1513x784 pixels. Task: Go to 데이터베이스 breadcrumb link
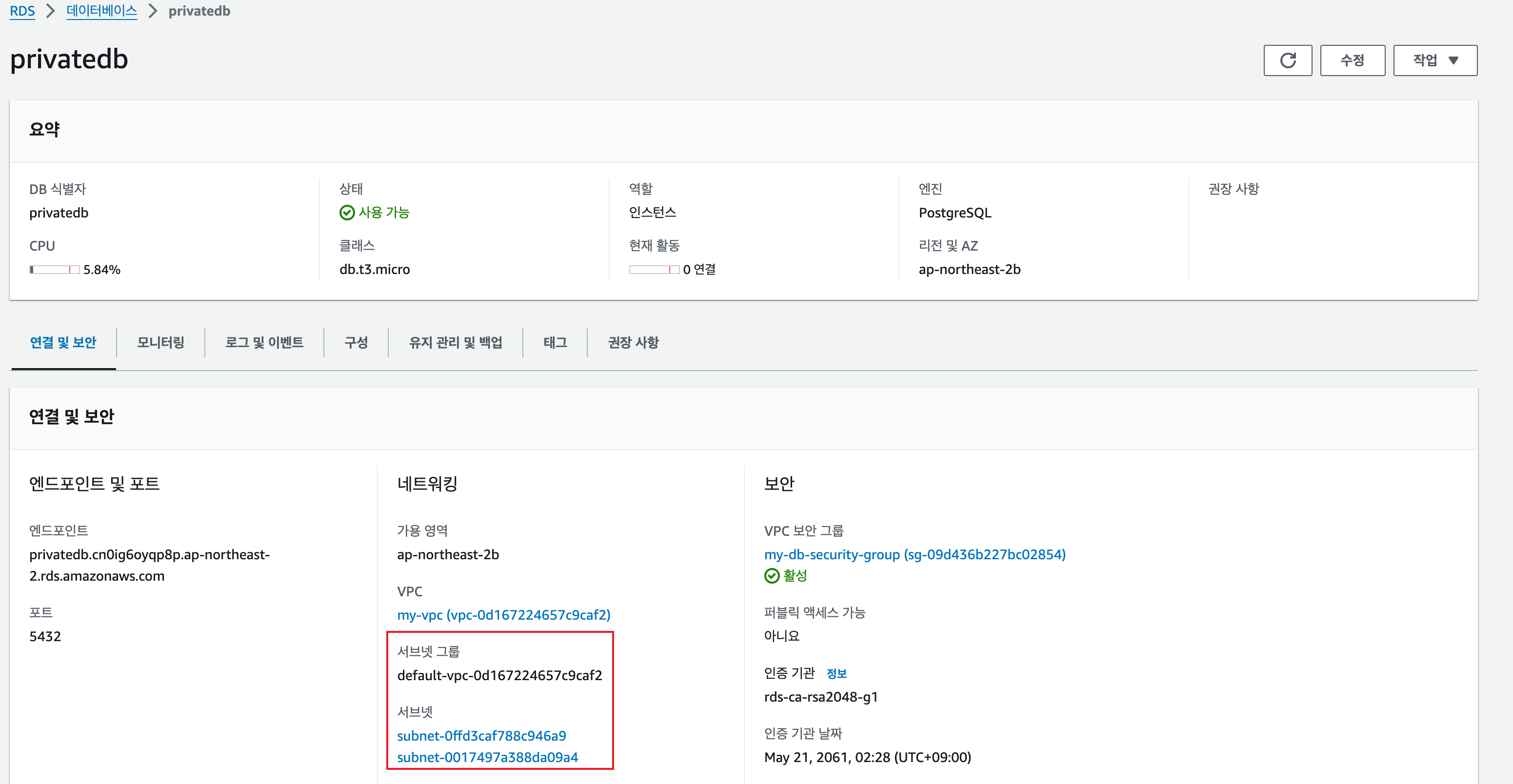click(x=101, y=11)
